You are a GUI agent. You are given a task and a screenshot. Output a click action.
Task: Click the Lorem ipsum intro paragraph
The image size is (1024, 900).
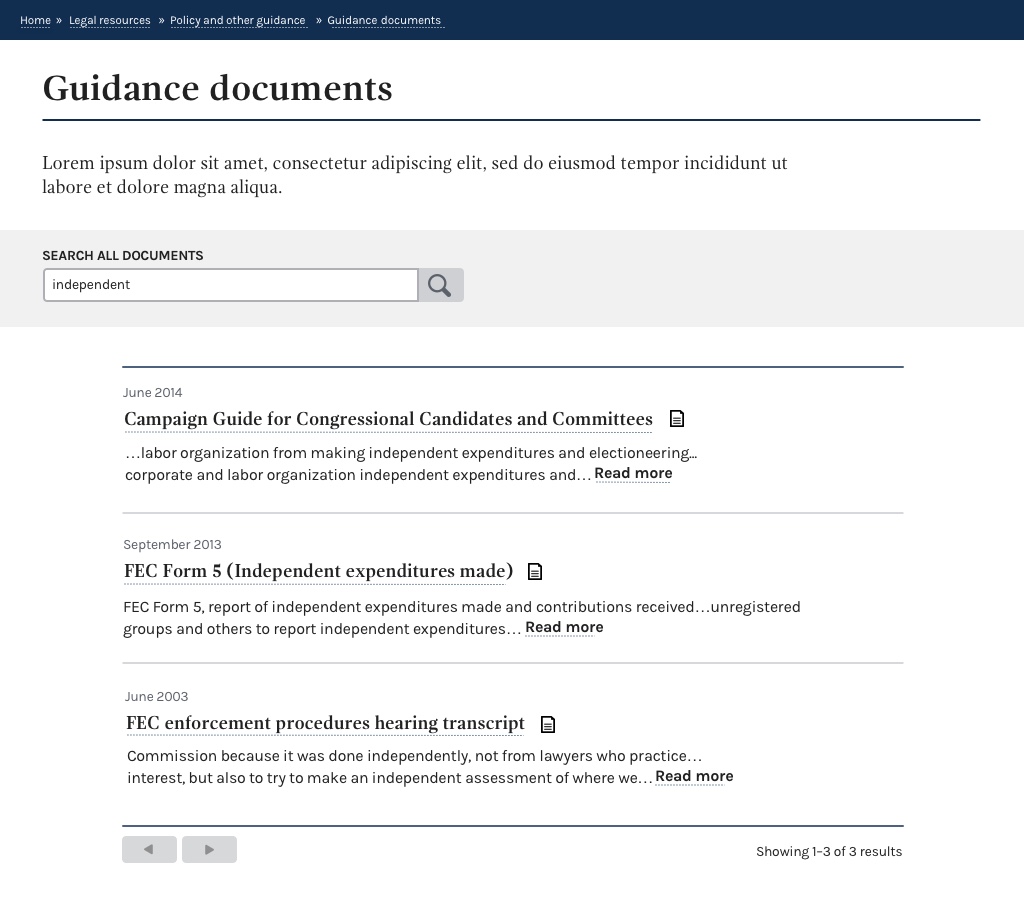pyautogui.click(x=415, y=175)
